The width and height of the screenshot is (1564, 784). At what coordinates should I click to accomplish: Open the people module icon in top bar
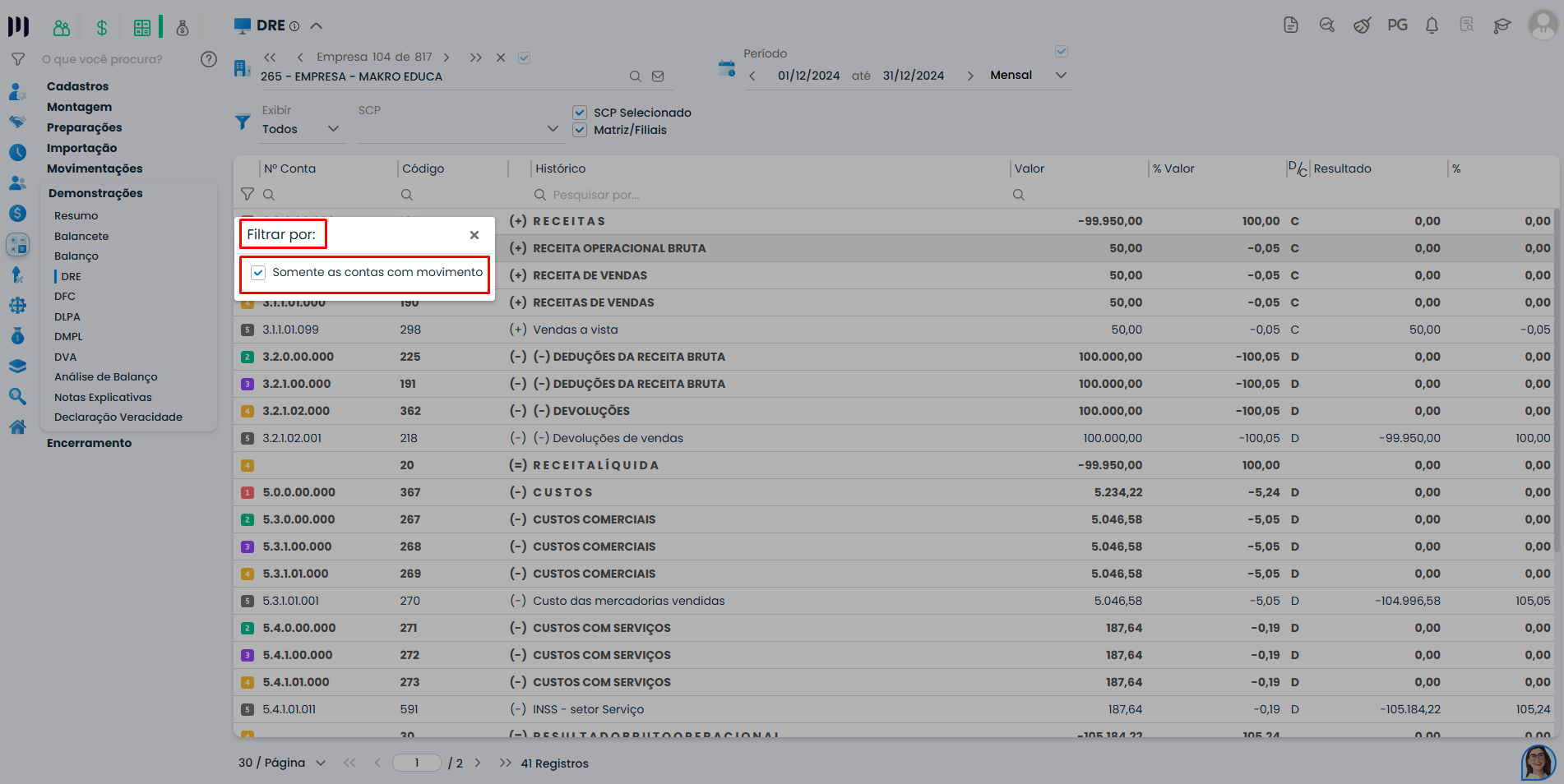coord(62,28)
